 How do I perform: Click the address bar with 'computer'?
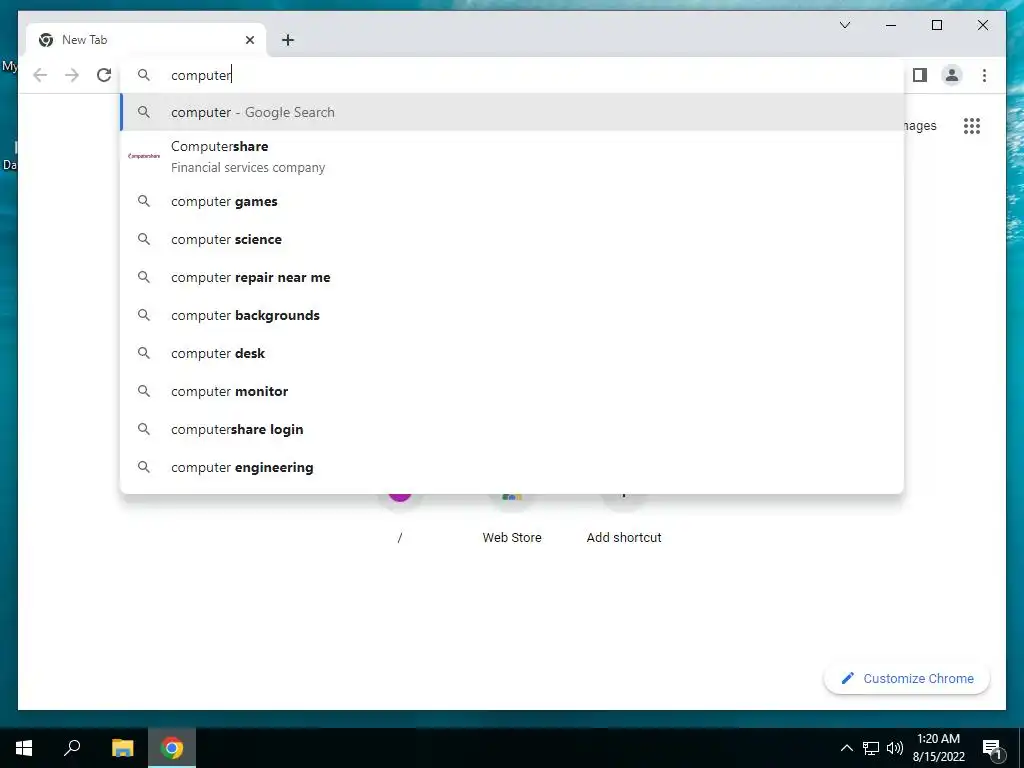pos(513,75)
